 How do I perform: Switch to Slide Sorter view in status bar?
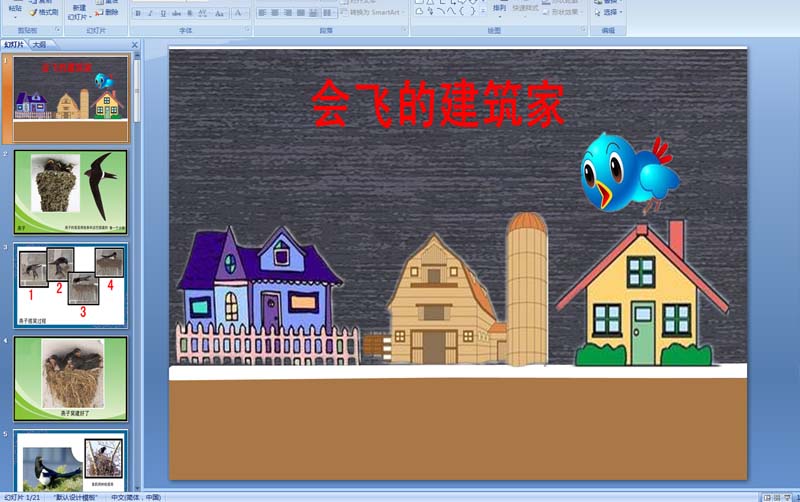(777, 497)
